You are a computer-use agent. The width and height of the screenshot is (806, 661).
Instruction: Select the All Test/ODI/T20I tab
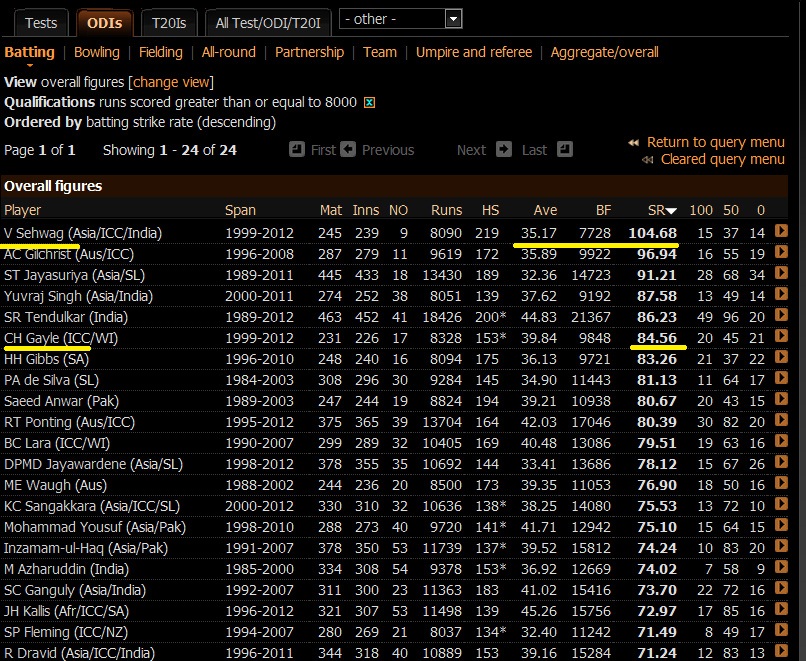266,22
